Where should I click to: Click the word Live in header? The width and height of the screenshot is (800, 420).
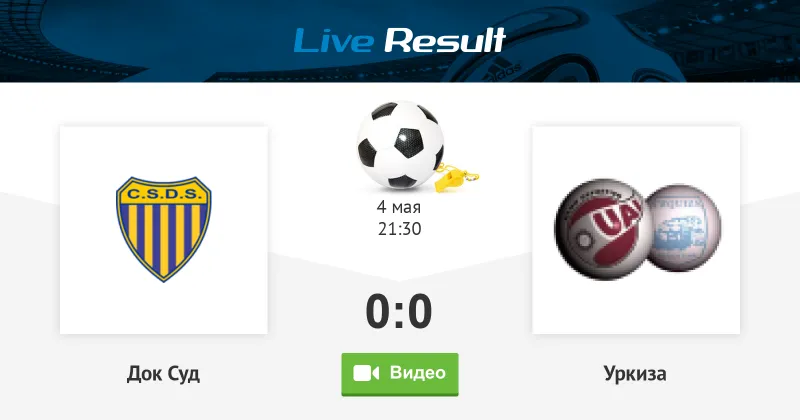[x=333, y=40]
